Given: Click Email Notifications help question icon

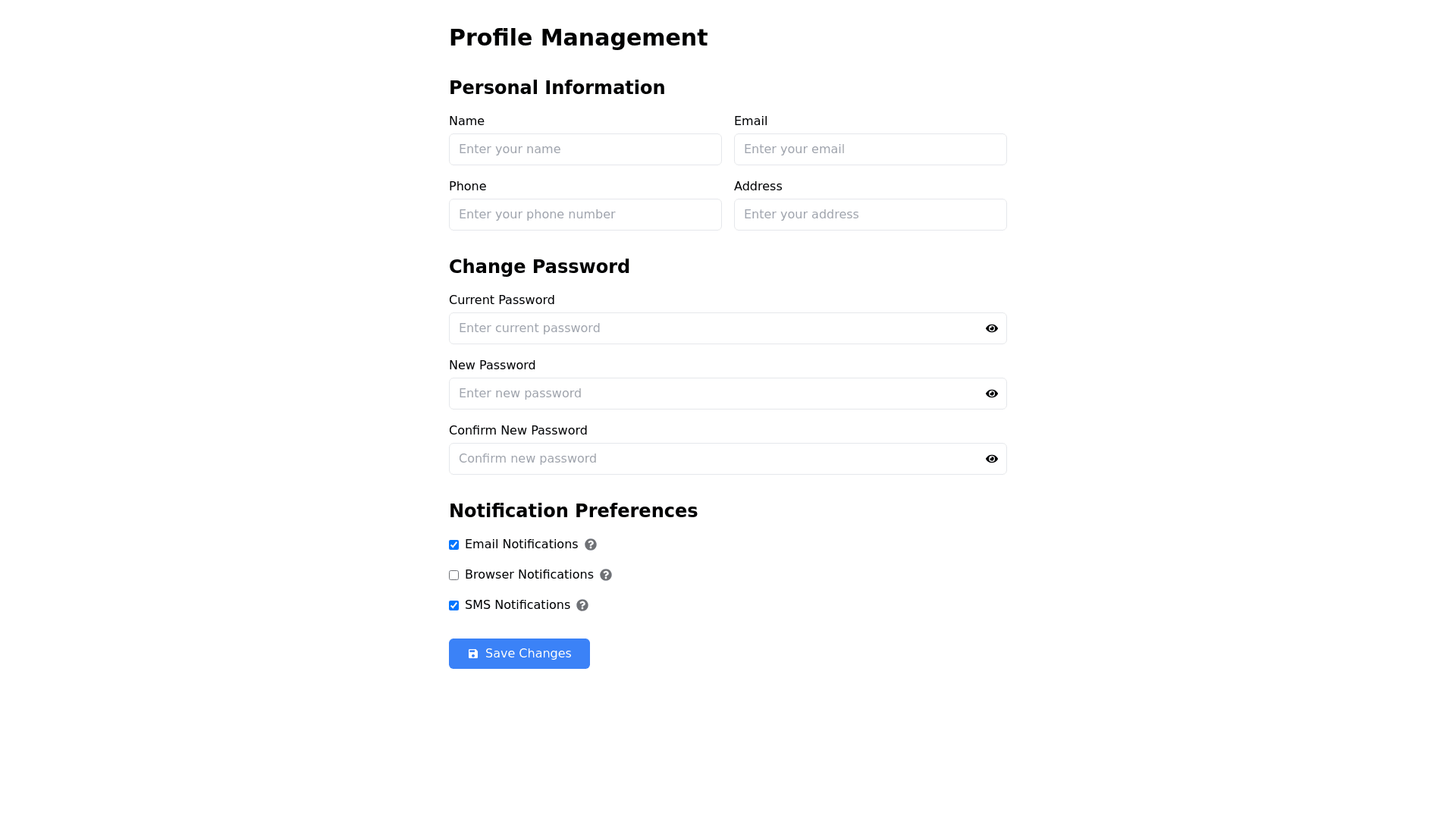Looking at the screenshot, I should (x=591, y=544).
